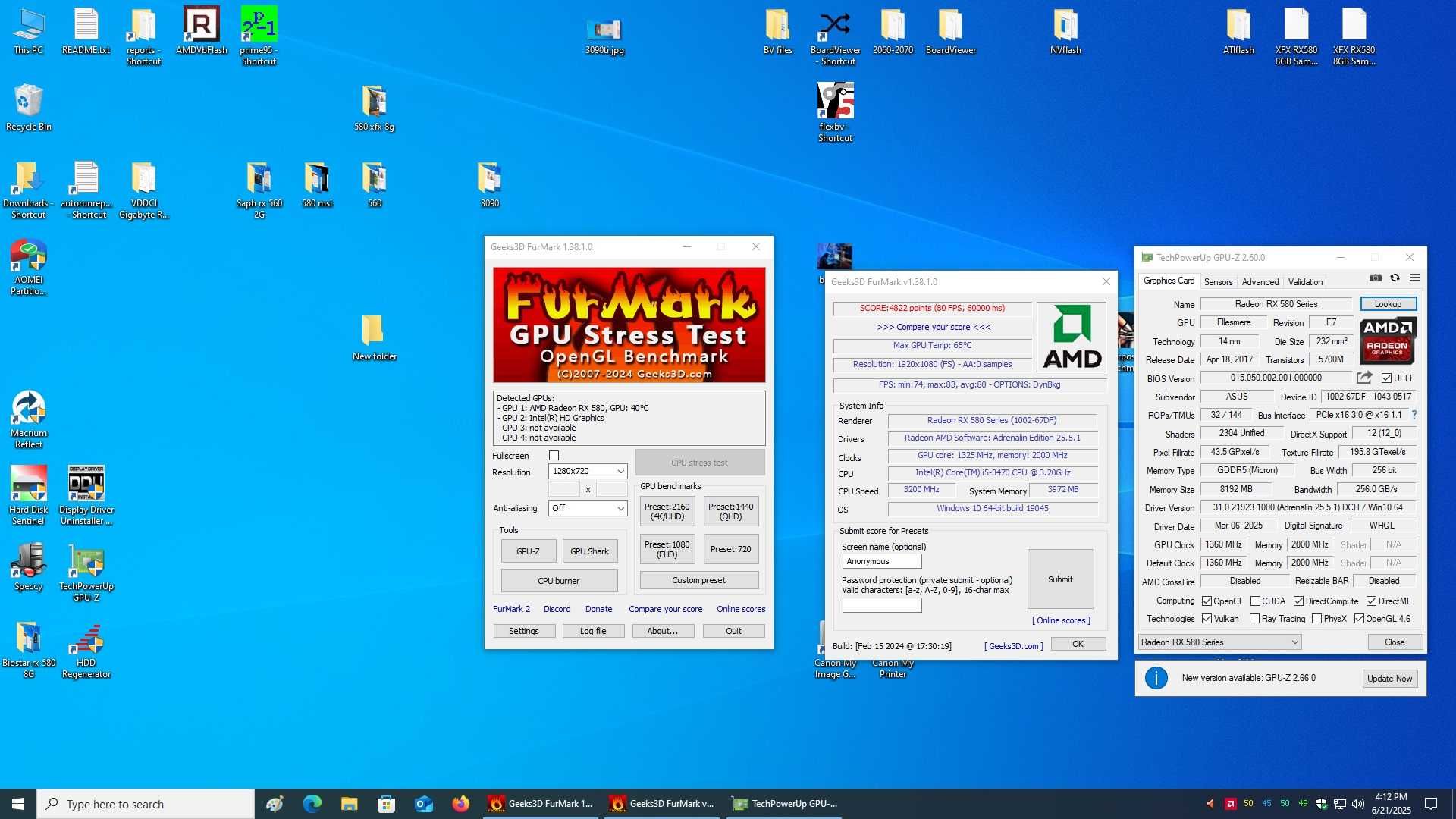
Task: Click the Lookup button in GPU-Z
Action: point(1388,304)
